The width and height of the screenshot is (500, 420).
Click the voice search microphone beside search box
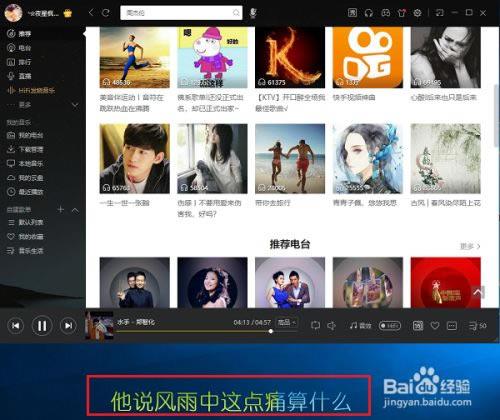pos(253,13)
